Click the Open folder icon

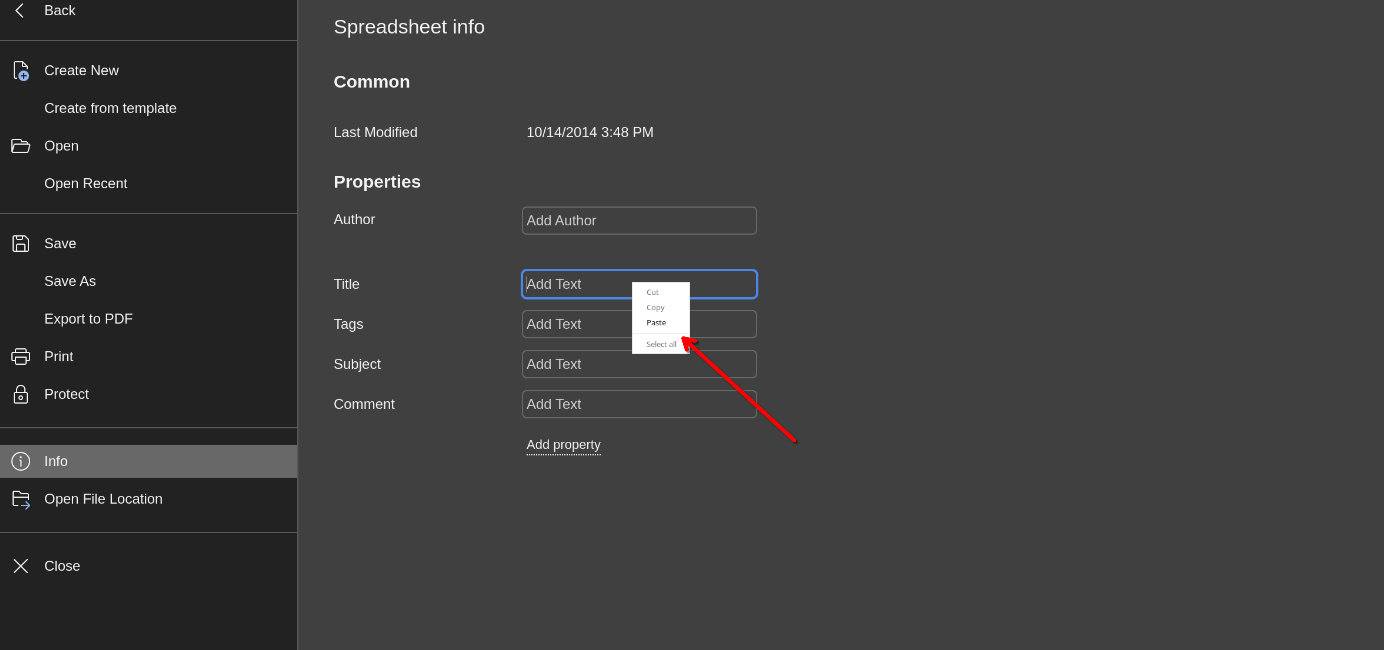coord(20,146)
